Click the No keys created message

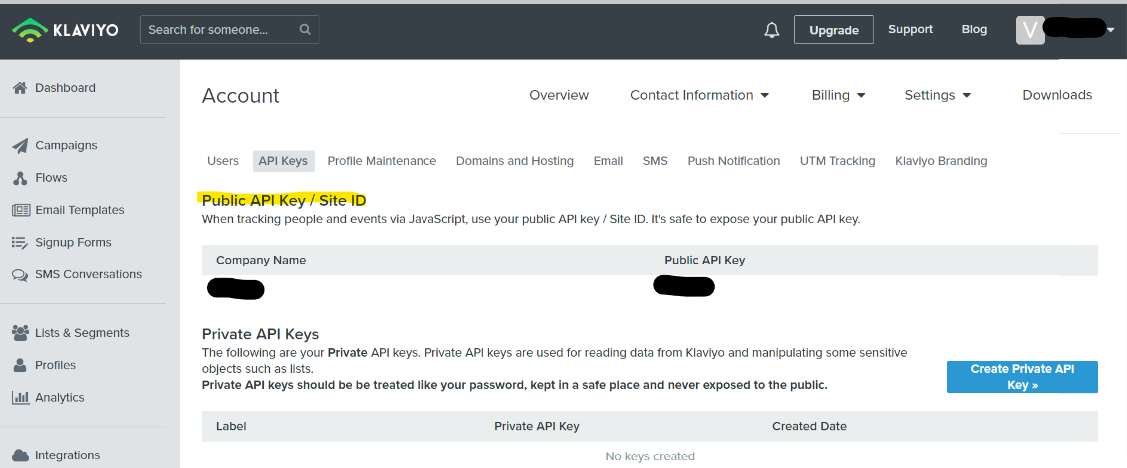pyautogui.click(x=650, y=456)
